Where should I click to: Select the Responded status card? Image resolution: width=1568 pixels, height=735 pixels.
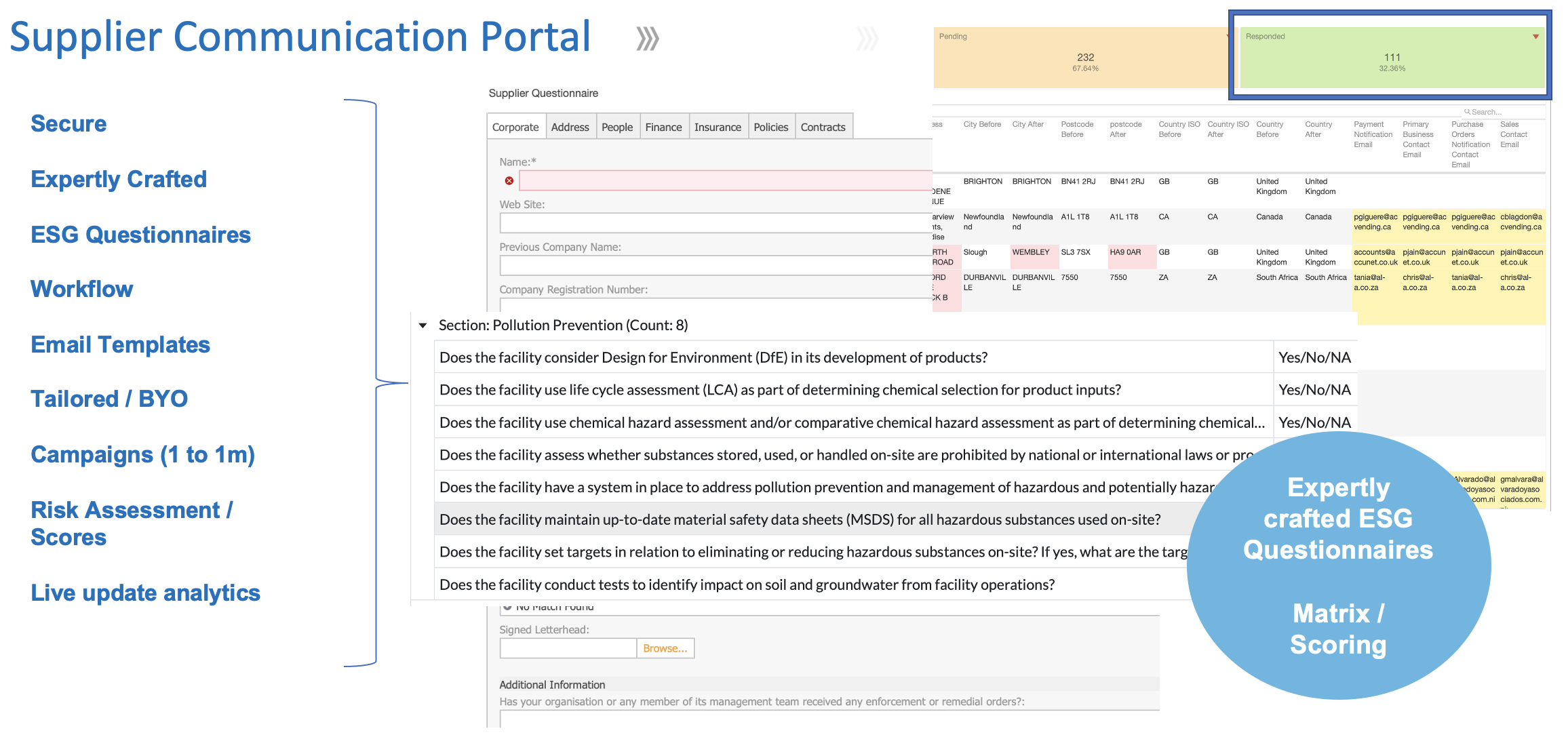tap(1392, 58)
